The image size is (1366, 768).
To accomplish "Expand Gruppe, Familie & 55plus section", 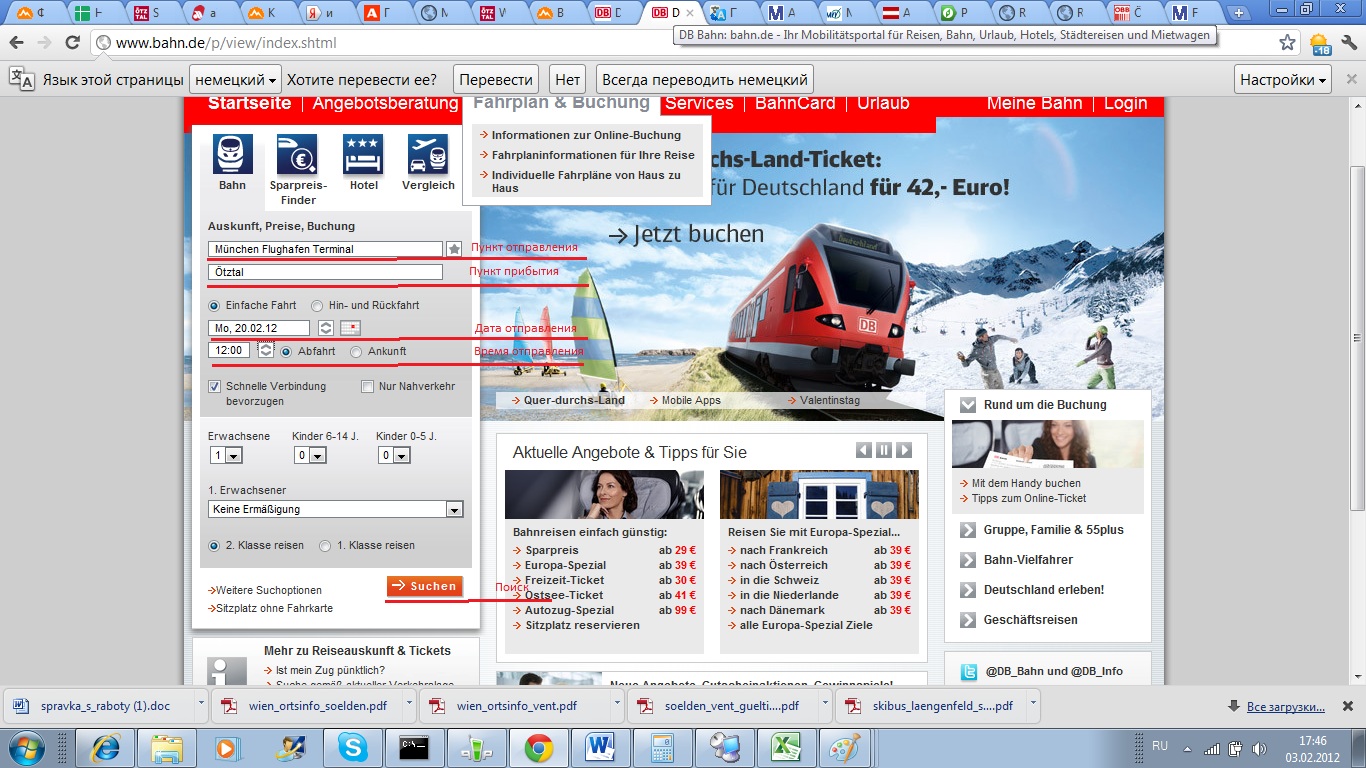I will click(968, 530).
